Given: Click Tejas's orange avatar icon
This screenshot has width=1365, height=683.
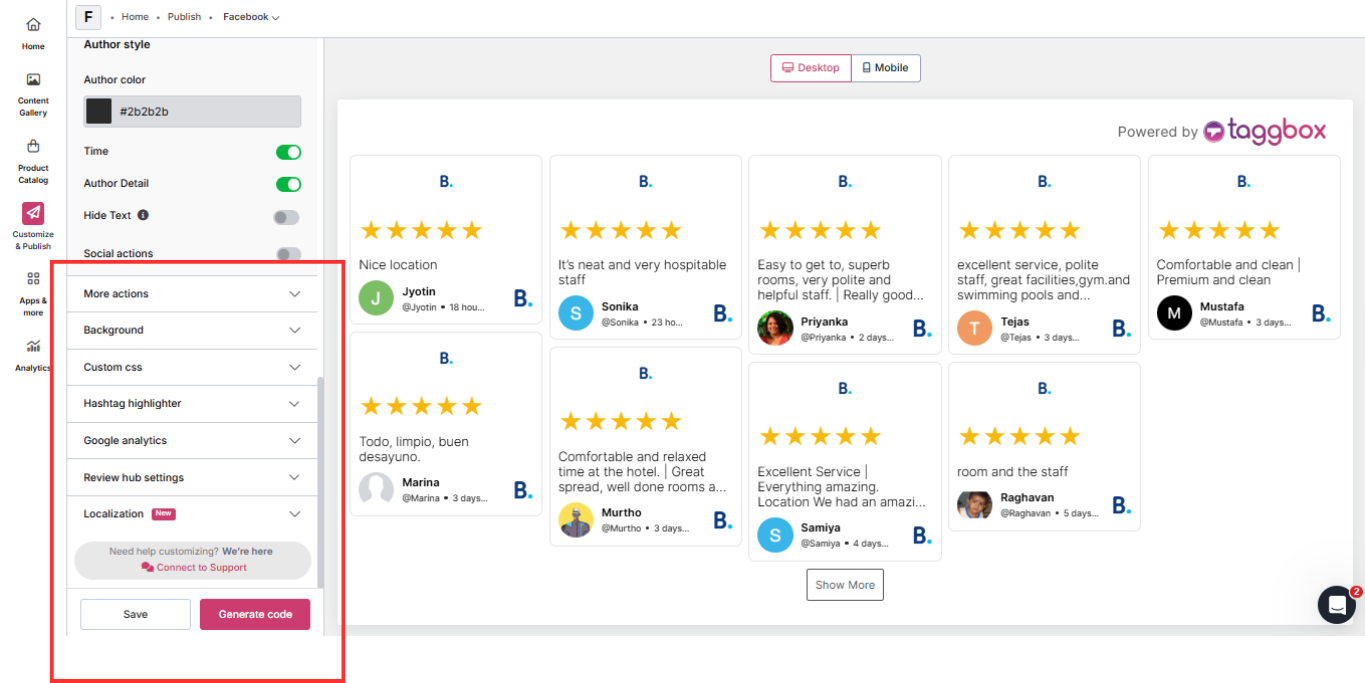Looking at the screenshot, I should [974, 328].
